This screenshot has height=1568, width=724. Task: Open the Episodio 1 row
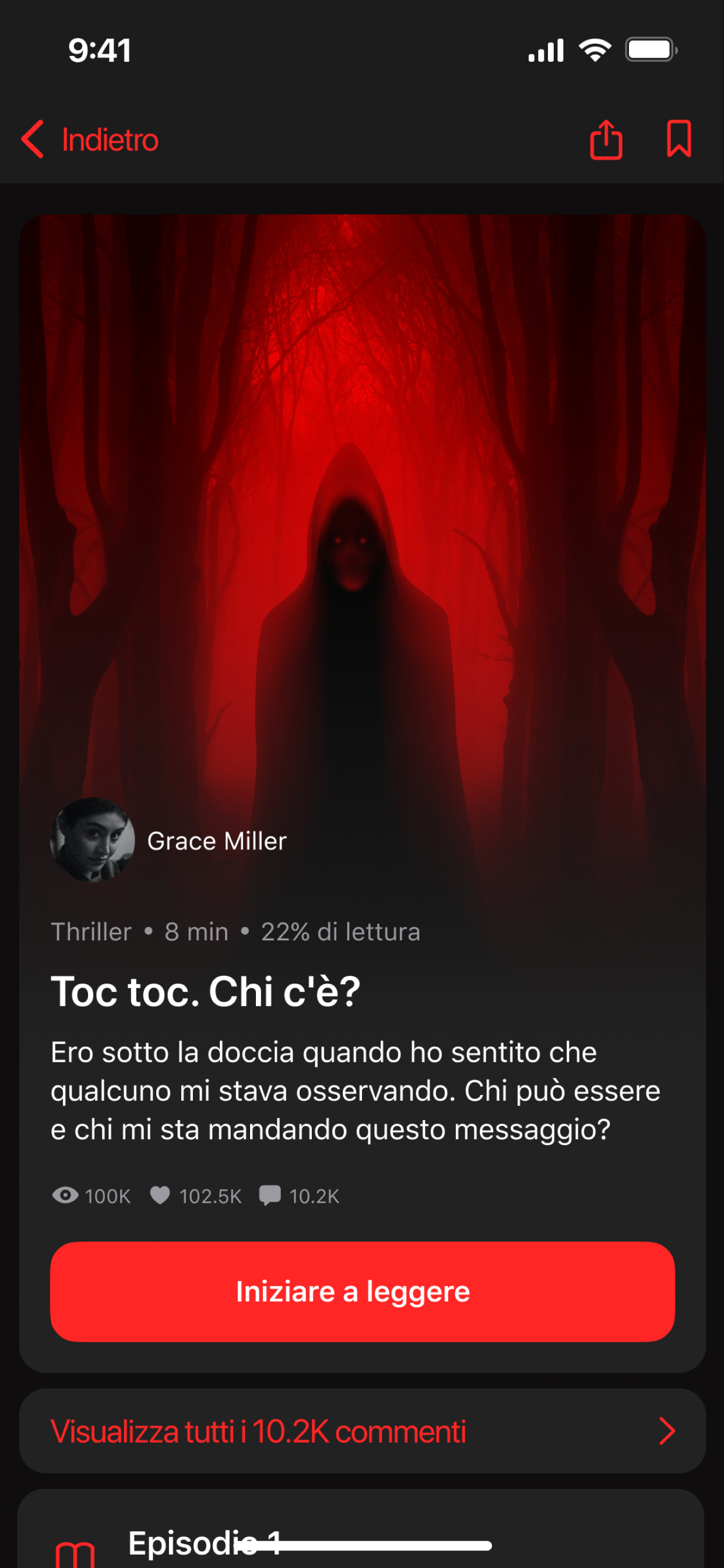(x=361, y=1528)
